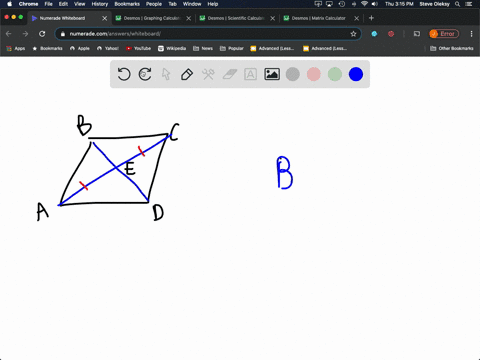The image size is (480, 360).
Task: Expand the Other Bookmarks folder
Action: pos(452,48)
